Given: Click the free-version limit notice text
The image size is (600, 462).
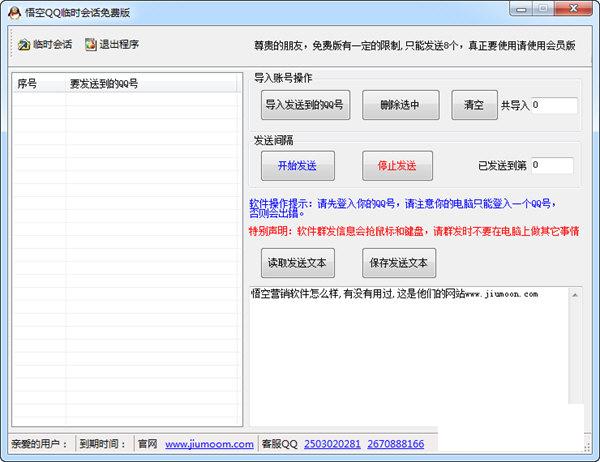Looking at the screenshot, I should pyautogui.click(x=415, y=46).
